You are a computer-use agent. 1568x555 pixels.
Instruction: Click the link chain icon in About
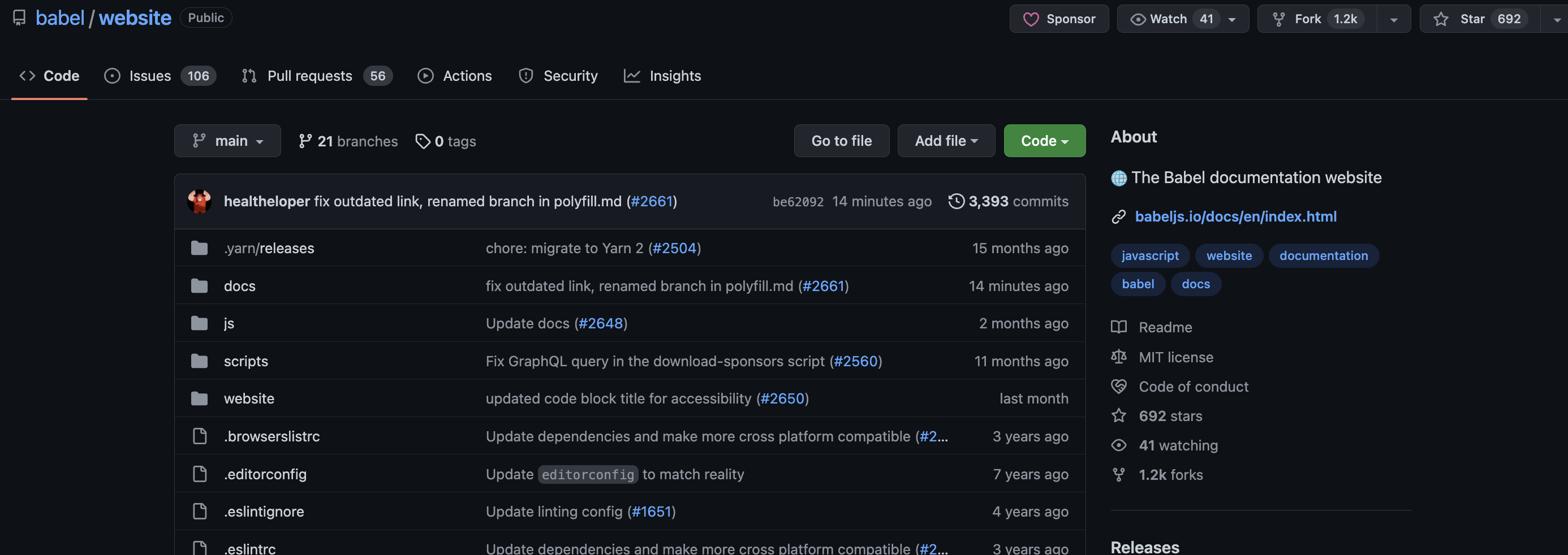tap(1119, 216)
